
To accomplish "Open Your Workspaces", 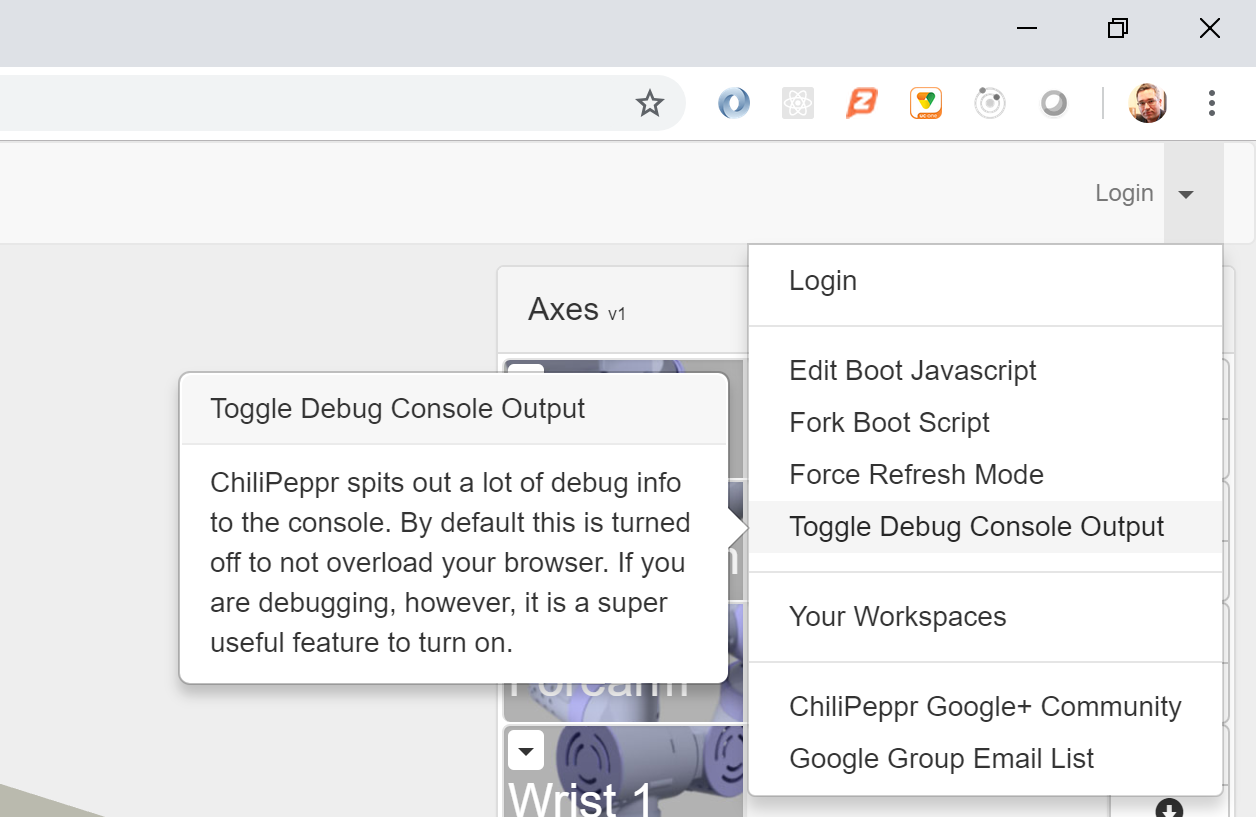I will coord(985,617).
